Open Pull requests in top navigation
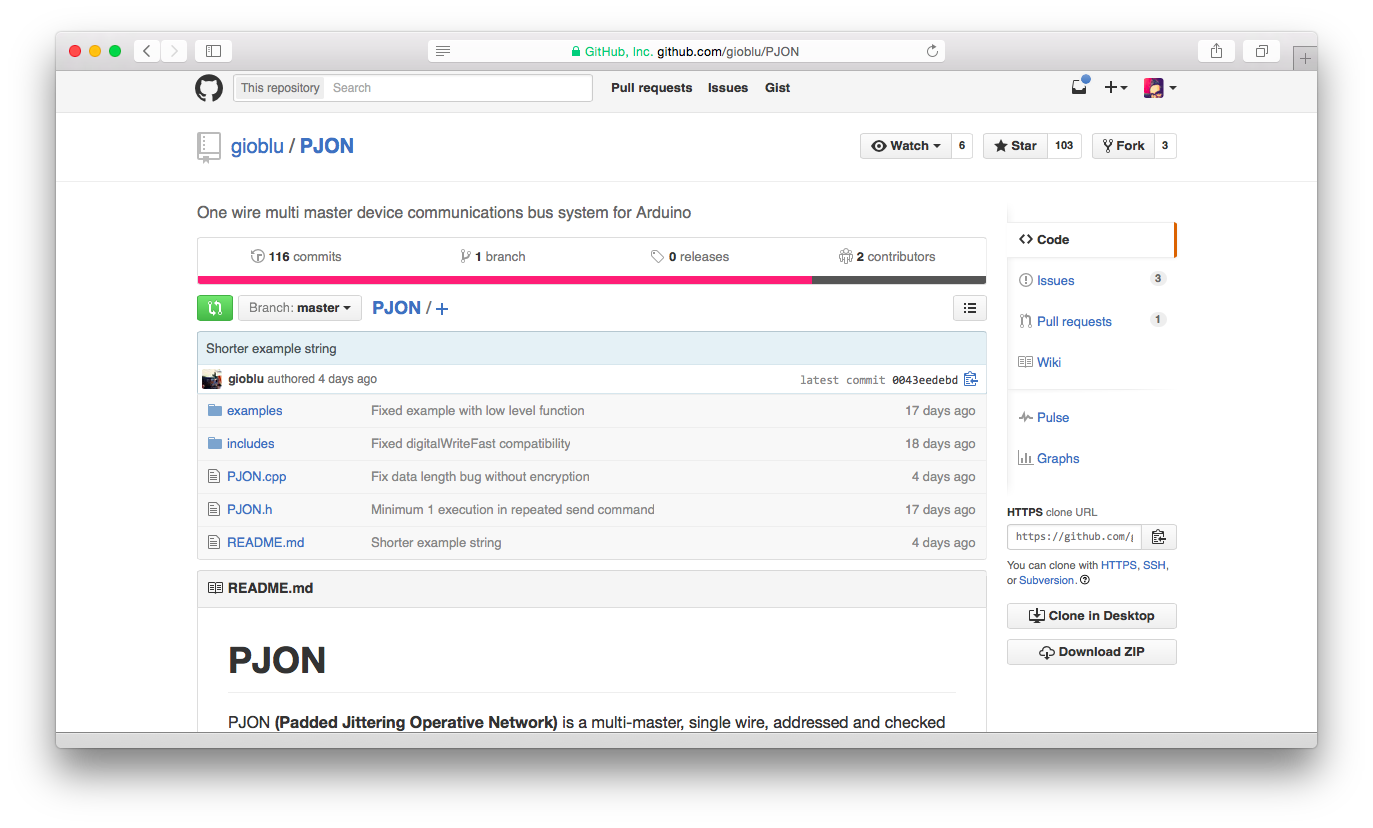 point(651,88)
